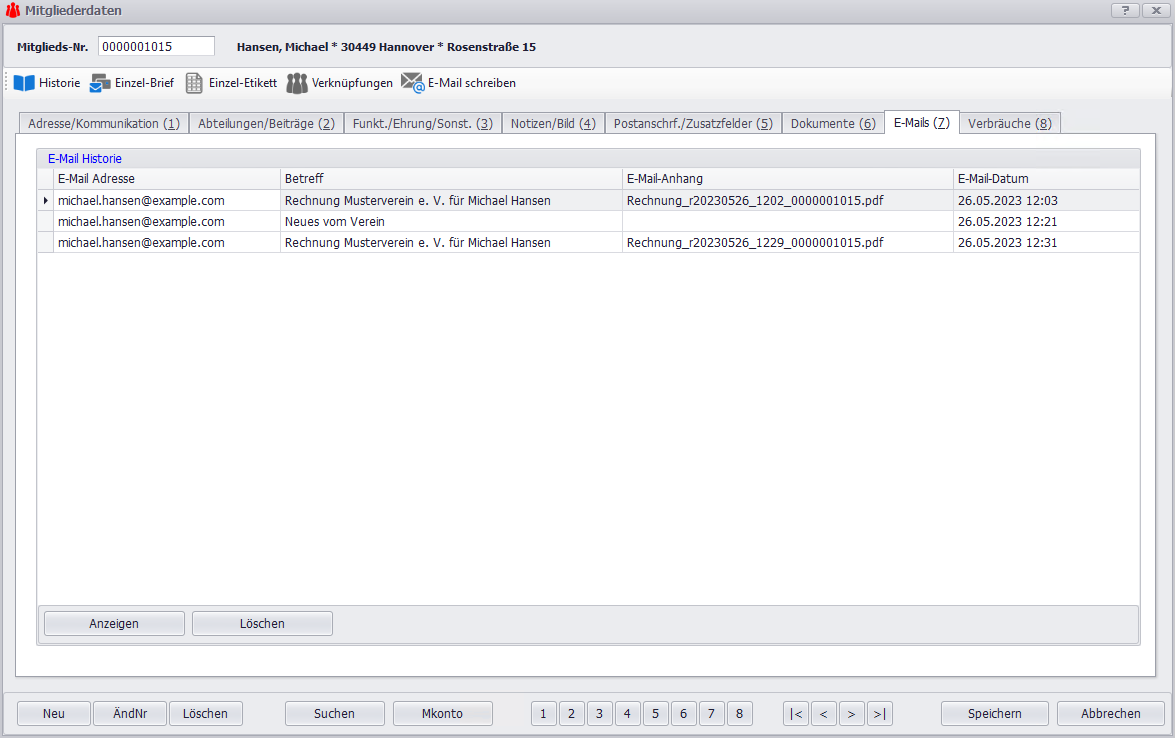Switch to Adresse/Kommunikation tab
Screen dimensions: 1175x738
103,123
